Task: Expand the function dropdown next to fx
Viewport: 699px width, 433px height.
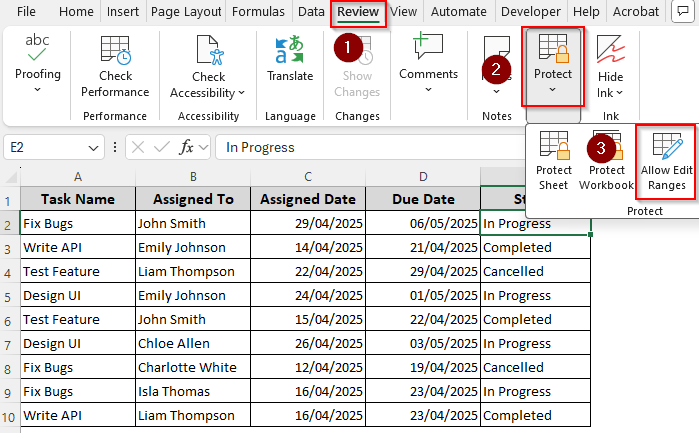Action: [203, 147]
